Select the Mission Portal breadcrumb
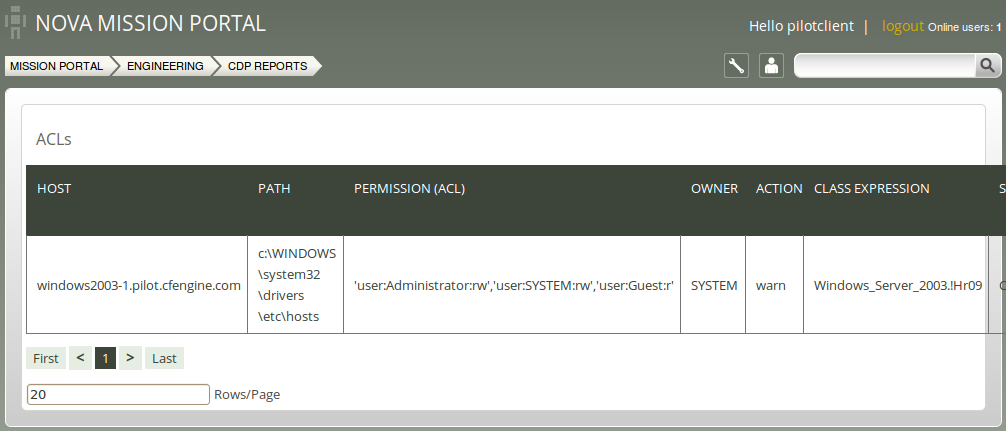 point(56,66)
